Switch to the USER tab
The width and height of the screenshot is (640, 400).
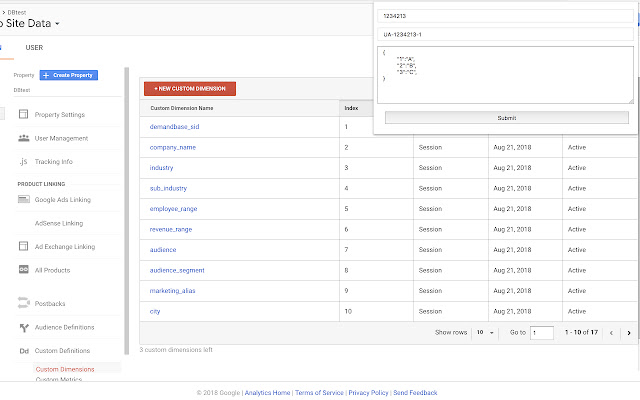coord(34,48)
